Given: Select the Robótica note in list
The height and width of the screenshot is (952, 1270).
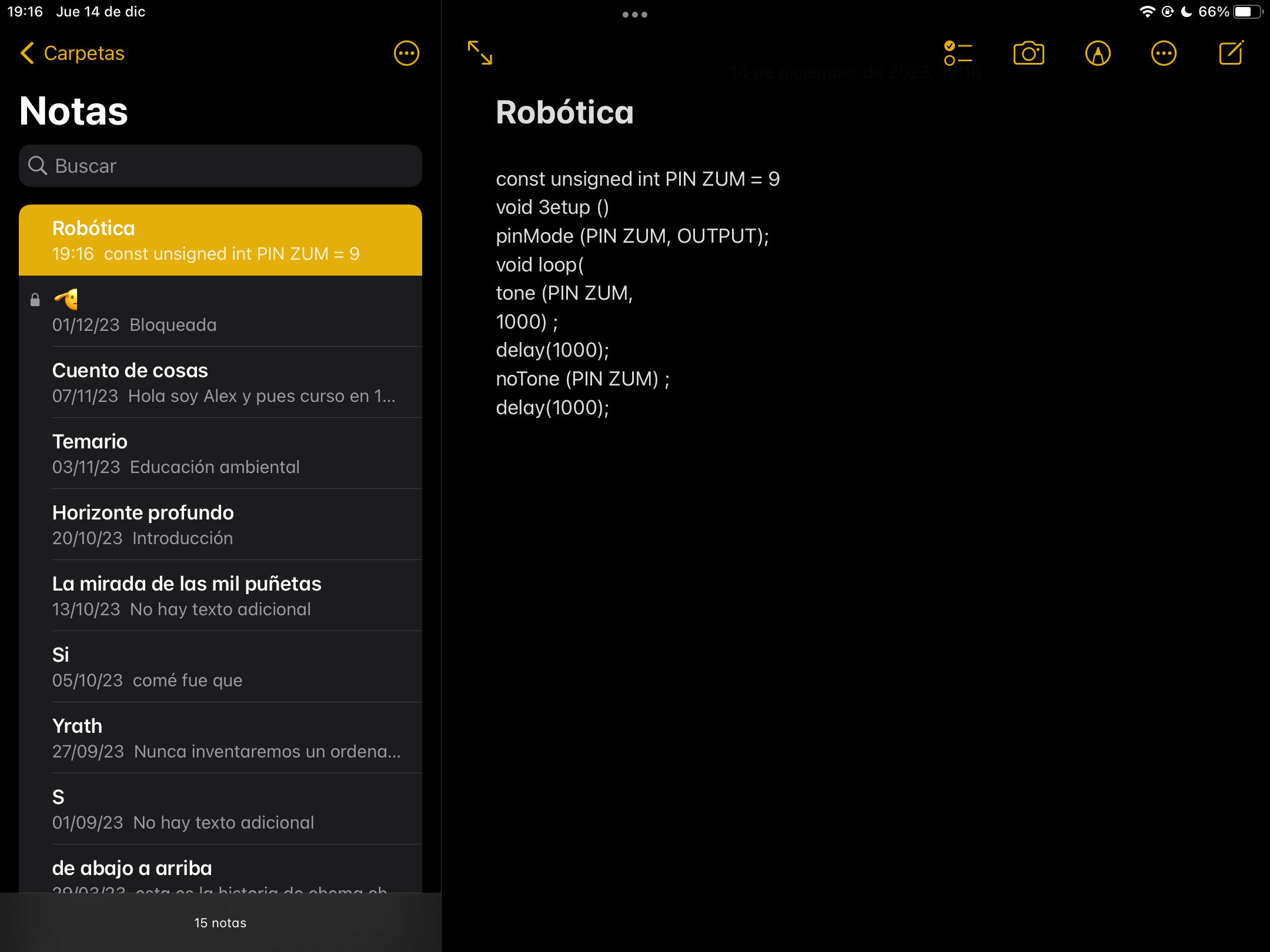Looking at the screenshot, I should [x=220, y=240].
